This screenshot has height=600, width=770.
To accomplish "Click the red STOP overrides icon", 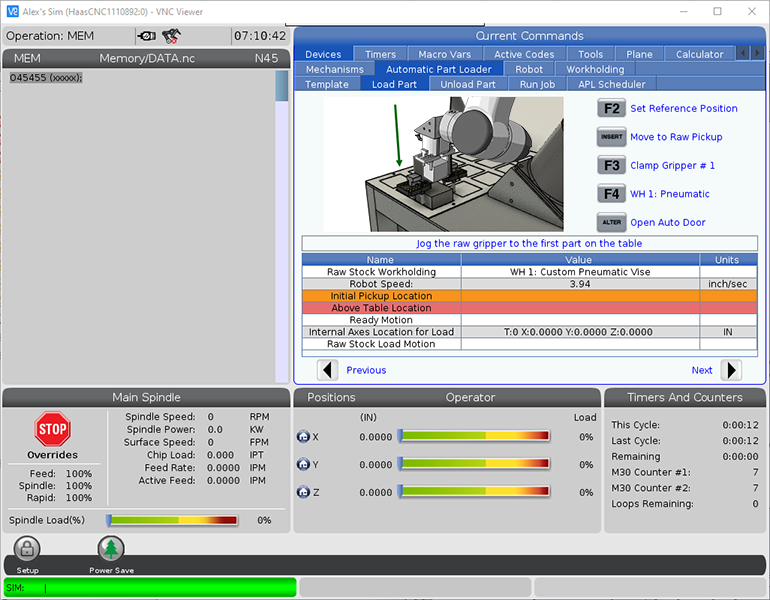I will point(52,429).
